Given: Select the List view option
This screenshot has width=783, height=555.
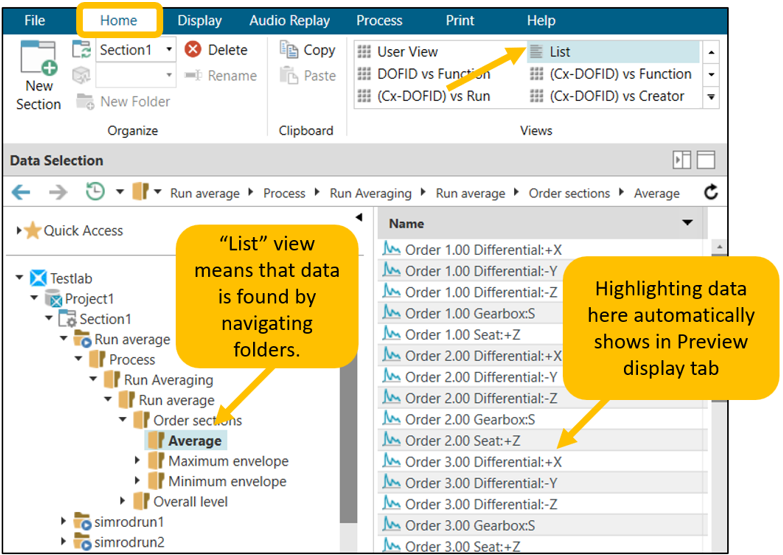Looking at the screenshot, I should (560, 52).
